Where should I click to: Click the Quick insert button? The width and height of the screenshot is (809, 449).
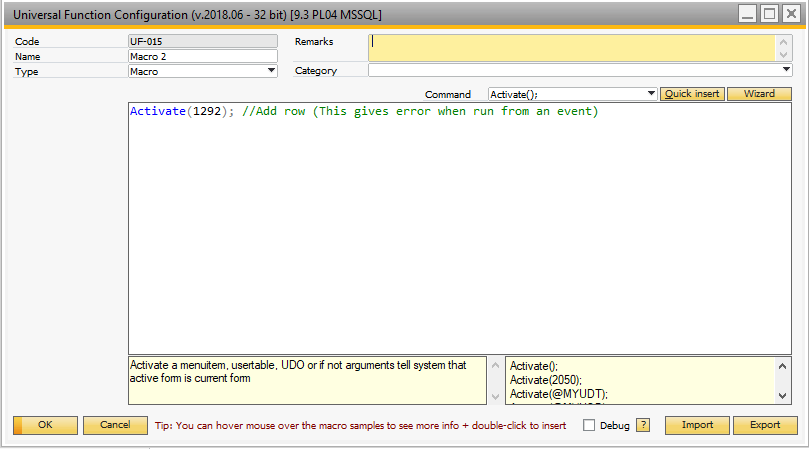[692, 94]
